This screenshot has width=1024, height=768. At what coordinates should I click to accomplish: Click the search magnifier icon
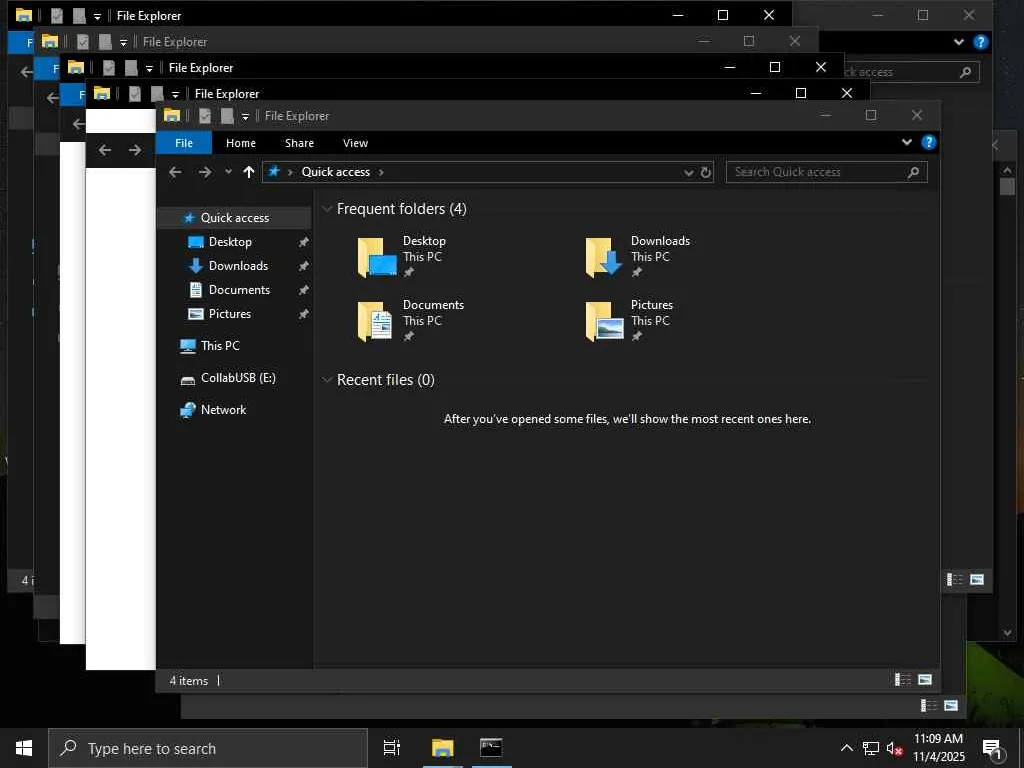[914, 172]
